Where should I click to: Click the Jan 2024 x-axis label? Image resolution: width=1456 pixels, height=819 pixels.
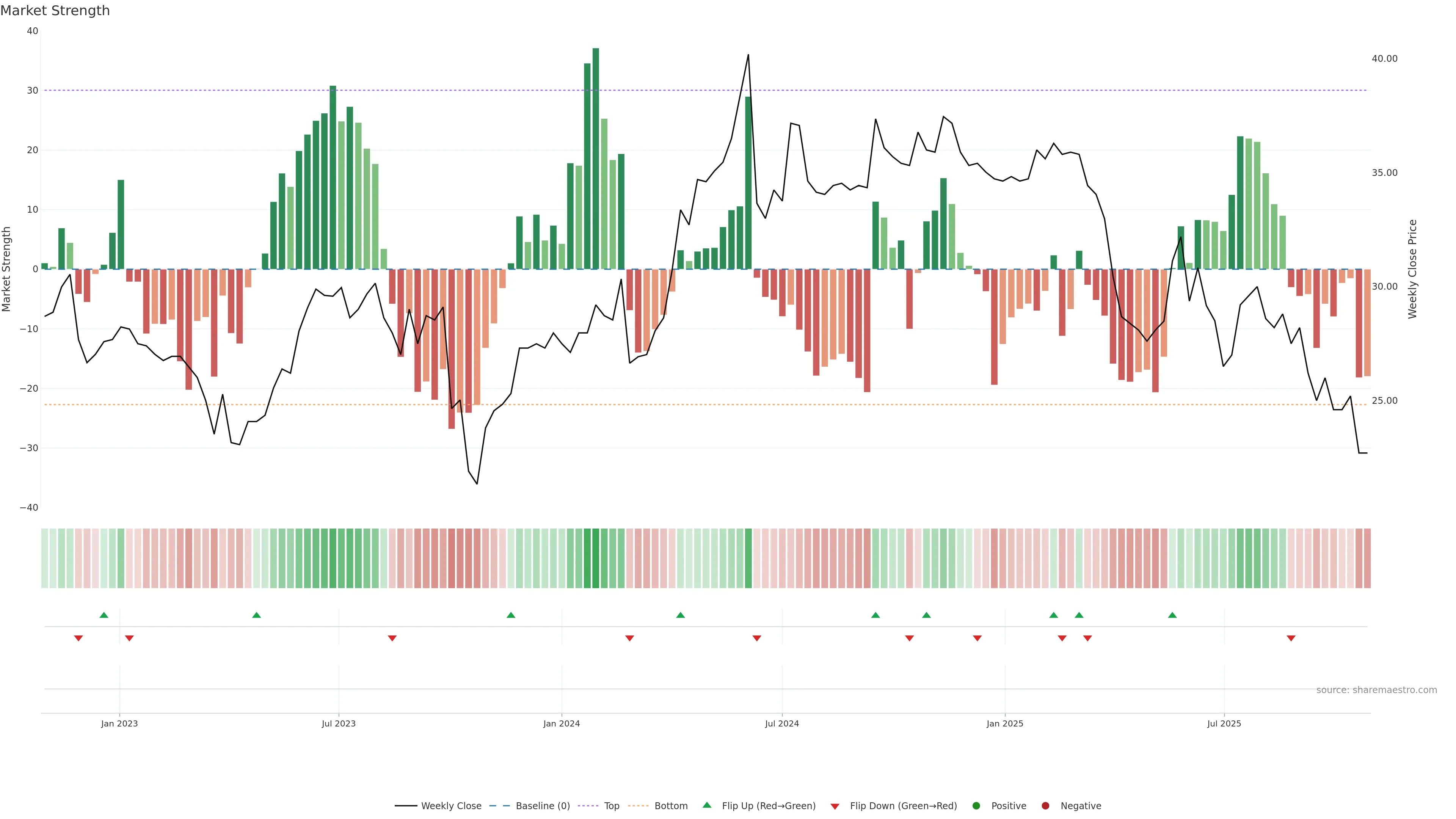click(x=561, y=723)
